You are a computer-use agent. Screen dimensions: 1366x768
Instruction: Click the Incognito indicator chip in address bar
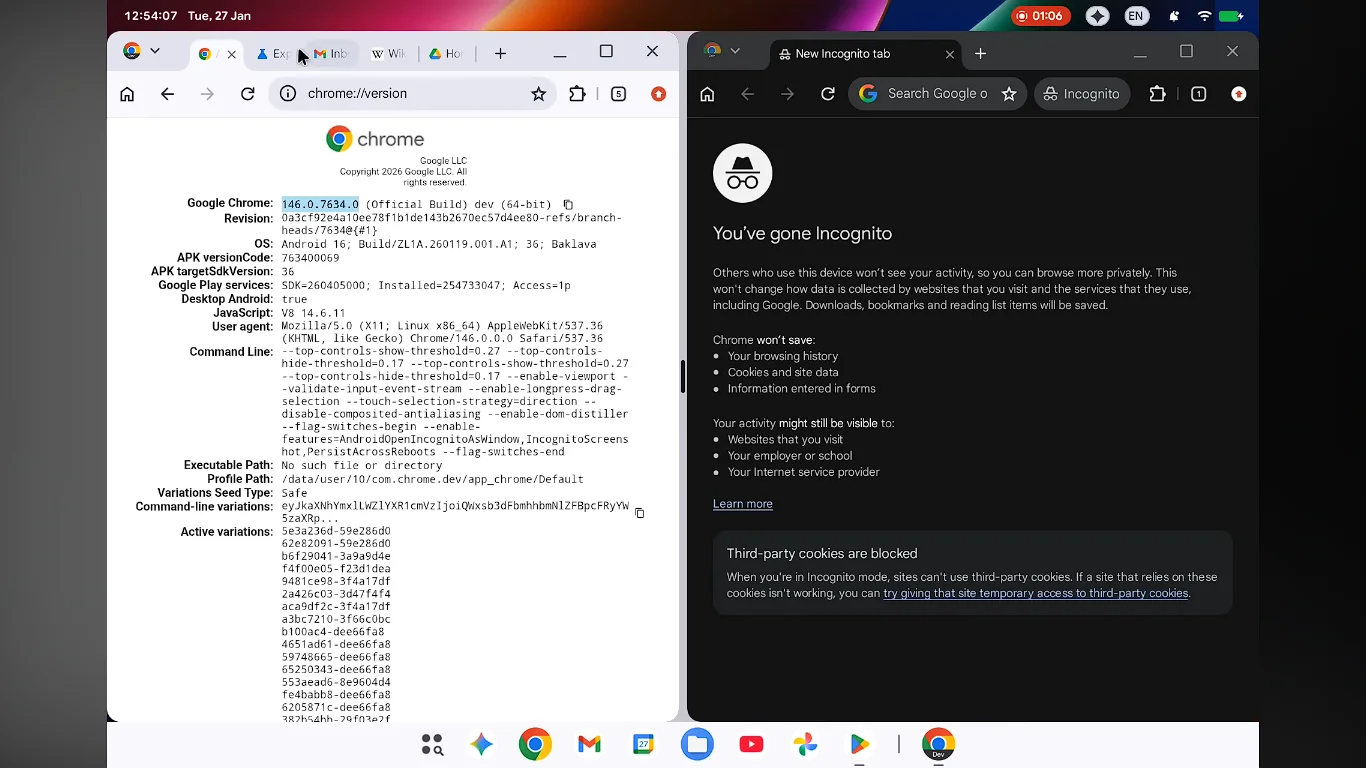(x=1082, y=93)
